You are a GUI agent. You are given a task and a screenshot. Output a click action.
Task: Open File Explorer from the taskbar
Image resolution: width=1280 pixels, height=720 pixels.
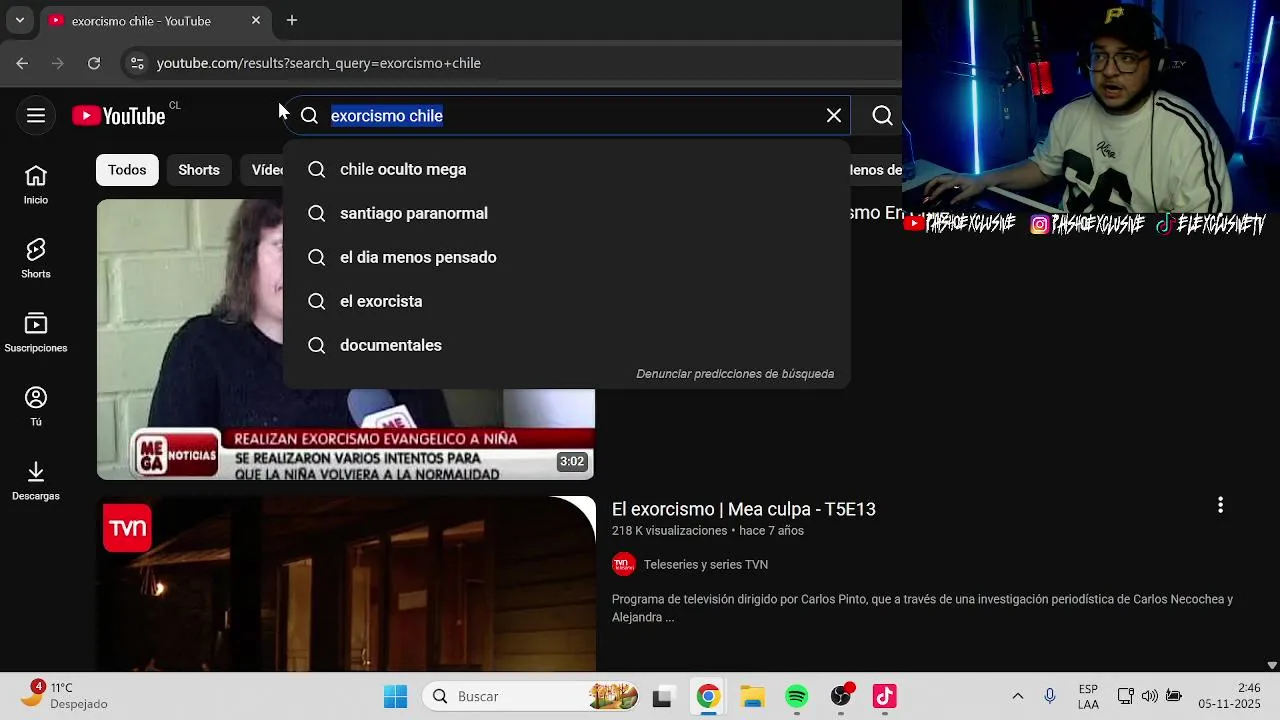[x=752, y=697]
